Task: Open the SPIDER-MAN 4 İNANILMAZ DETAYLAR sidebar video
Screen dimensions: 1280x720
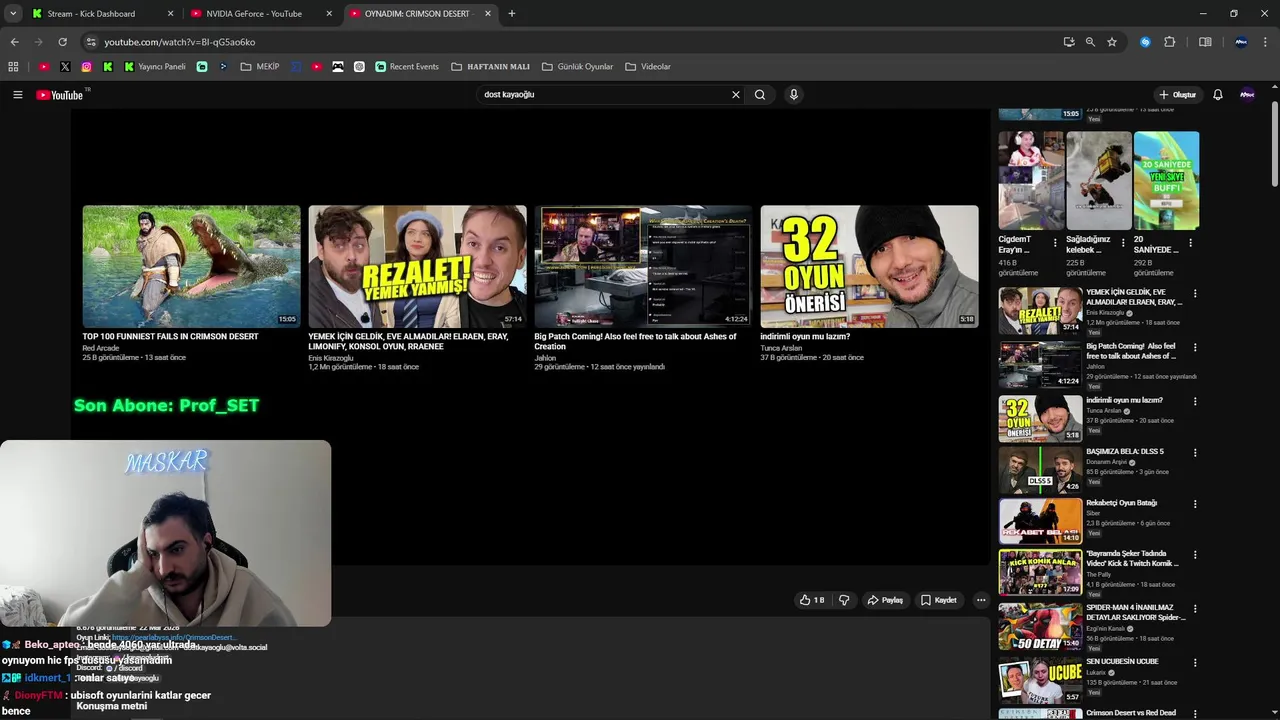Action: pyautogui.click(x=1040, y=627)
